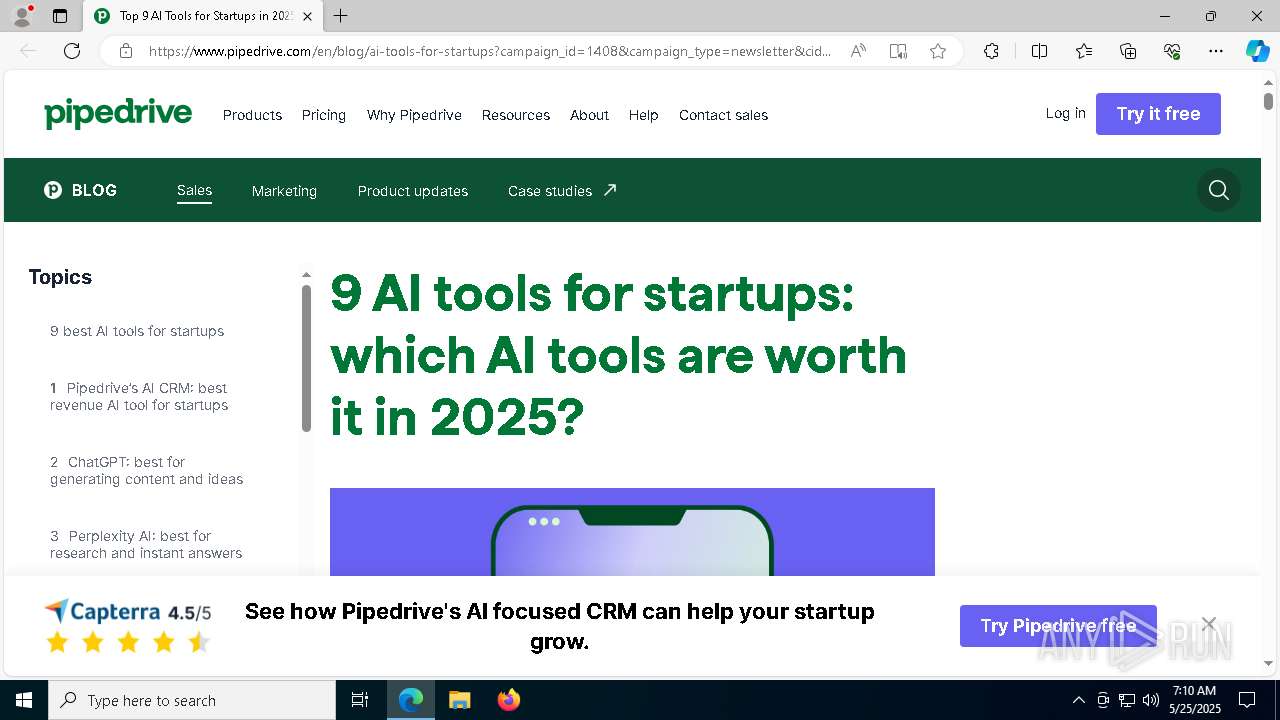The image size is (1280, 720).
Task: Dismiss the Capterra banner with X
Action: pos(1208,624)
